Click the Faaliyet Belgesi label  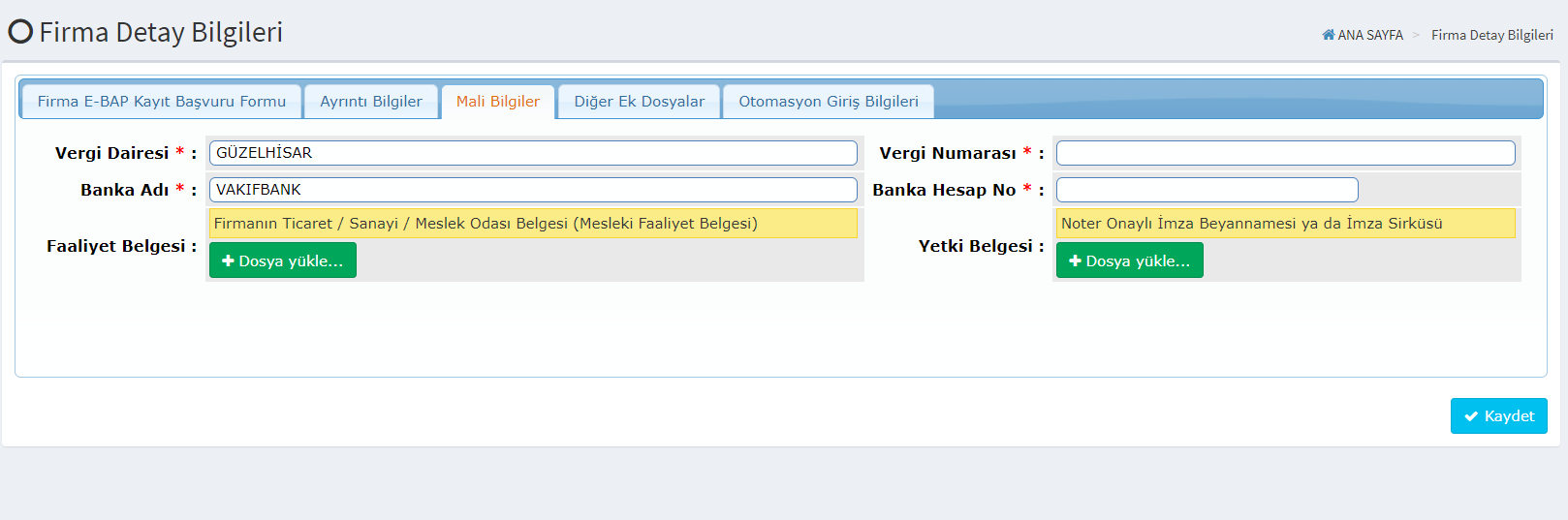pos(116,246)
